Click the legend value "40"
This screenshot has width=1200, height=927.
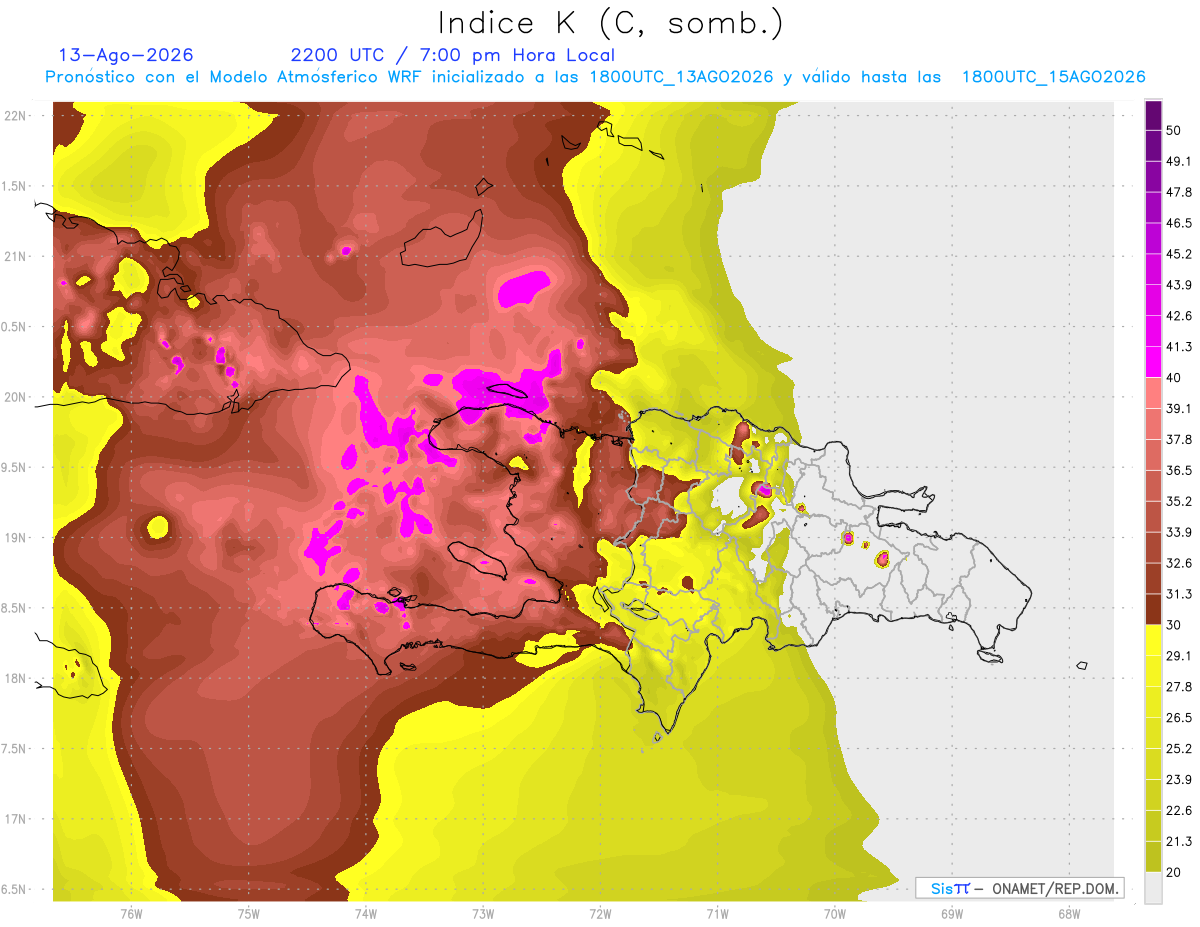[x=1175, y=378]
